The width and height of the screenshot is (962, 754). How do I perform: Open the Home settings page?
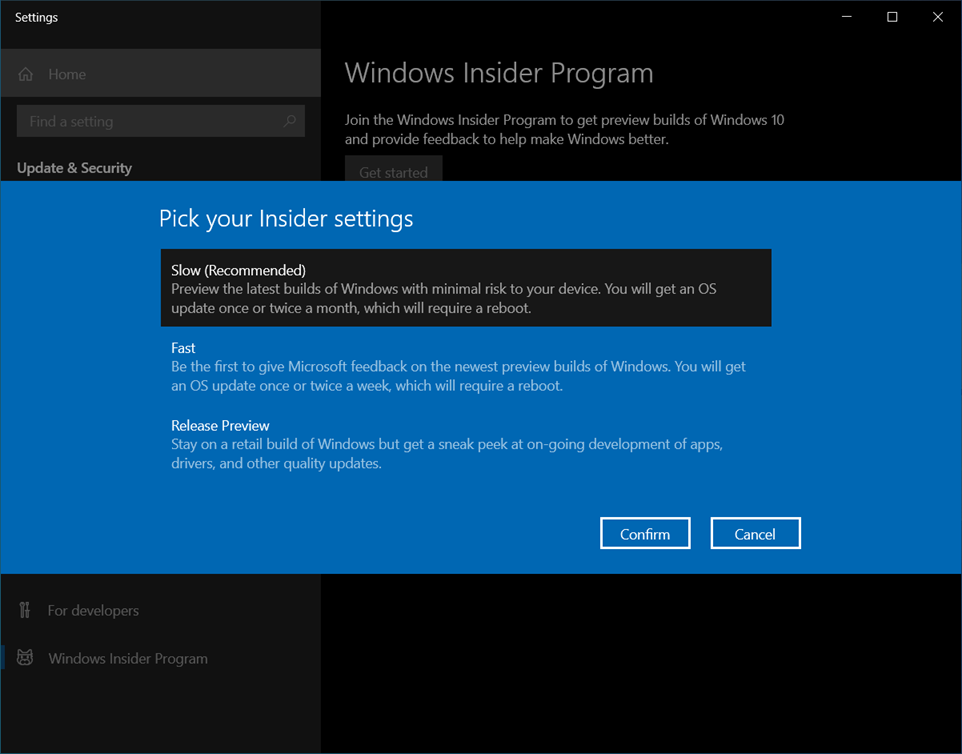pos(160,74)
